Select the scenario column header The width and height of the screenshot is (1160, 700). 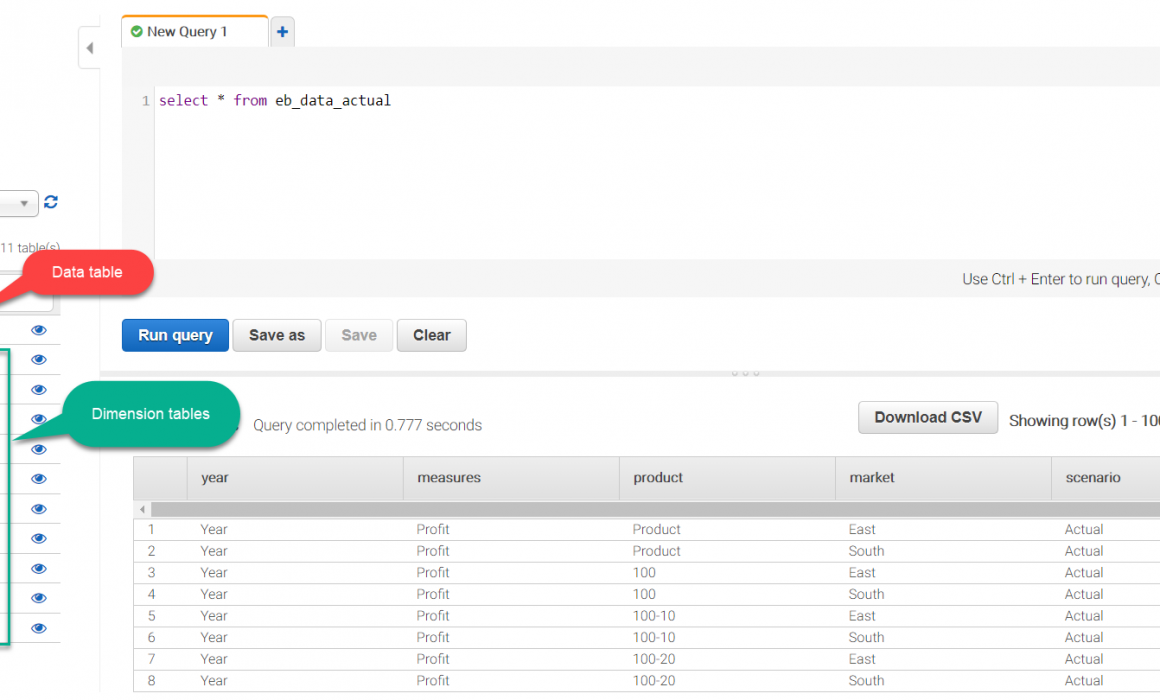click(x=1092, y=478)
